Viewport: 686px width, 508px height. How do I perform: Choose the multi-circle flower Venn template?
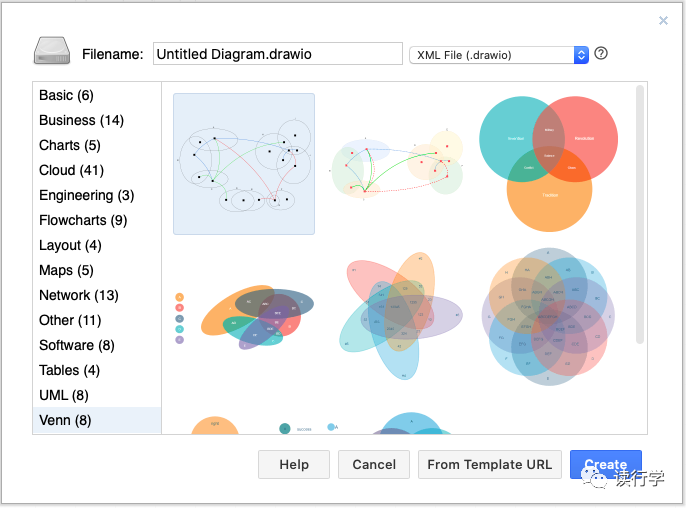point(548,317)
